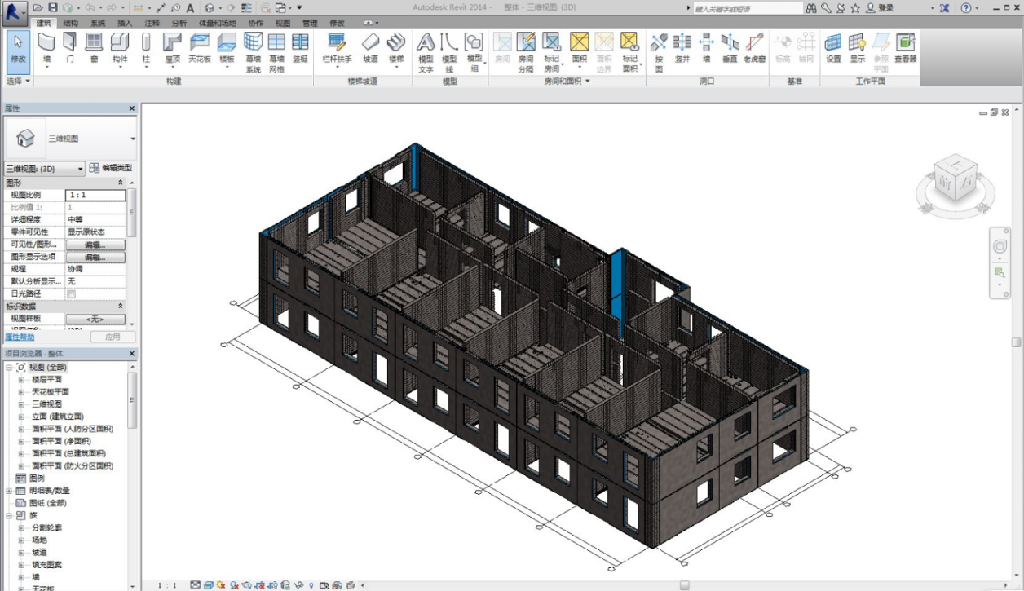Image resolution: width=1024 pixels, height=591 pixels.
Task: Open the Select (选择) panel dropdown
Action: pyautogui.click(x=18, y=81)
